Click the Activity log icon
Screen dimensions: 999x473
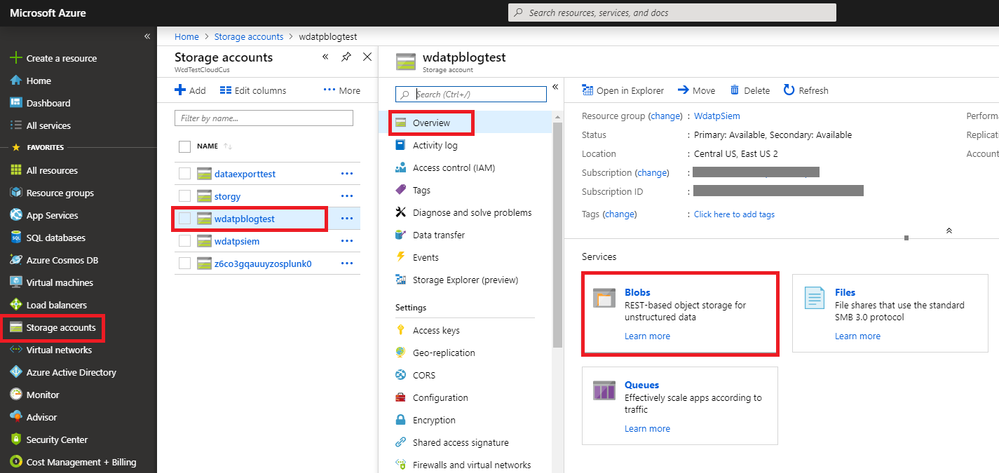point(401,145)
